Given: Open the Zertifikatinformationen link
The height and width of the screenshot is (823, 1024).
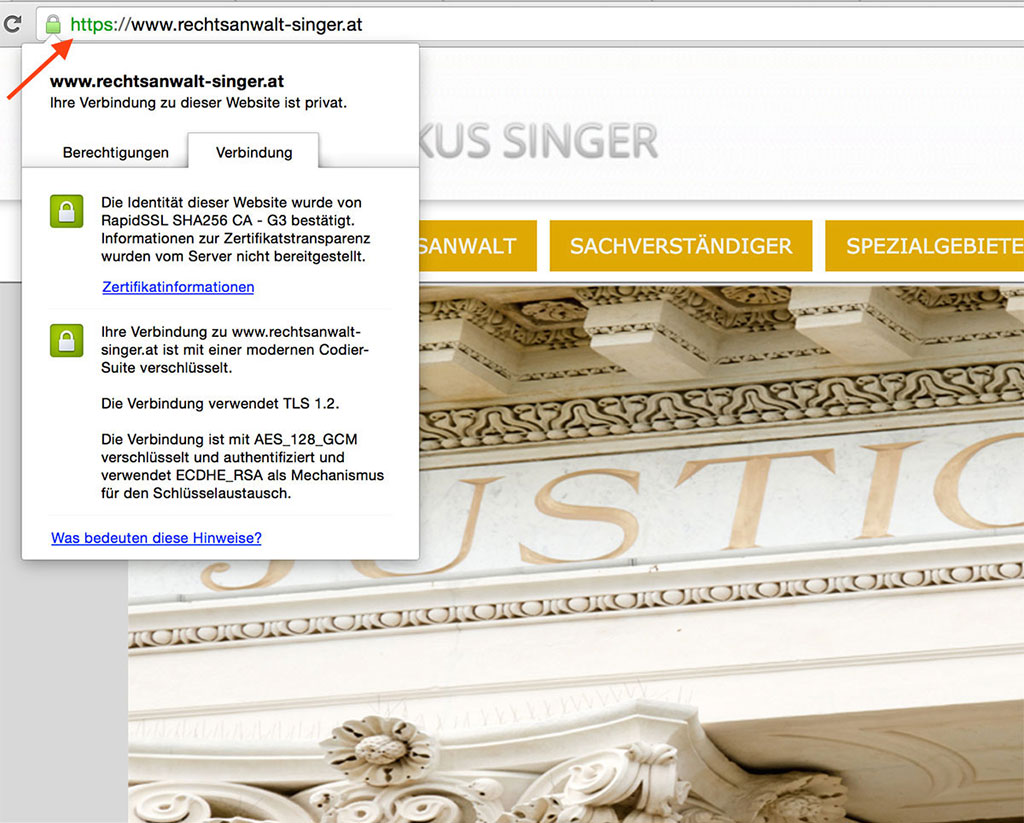Looking at the screenshot, I should (178, 287).
